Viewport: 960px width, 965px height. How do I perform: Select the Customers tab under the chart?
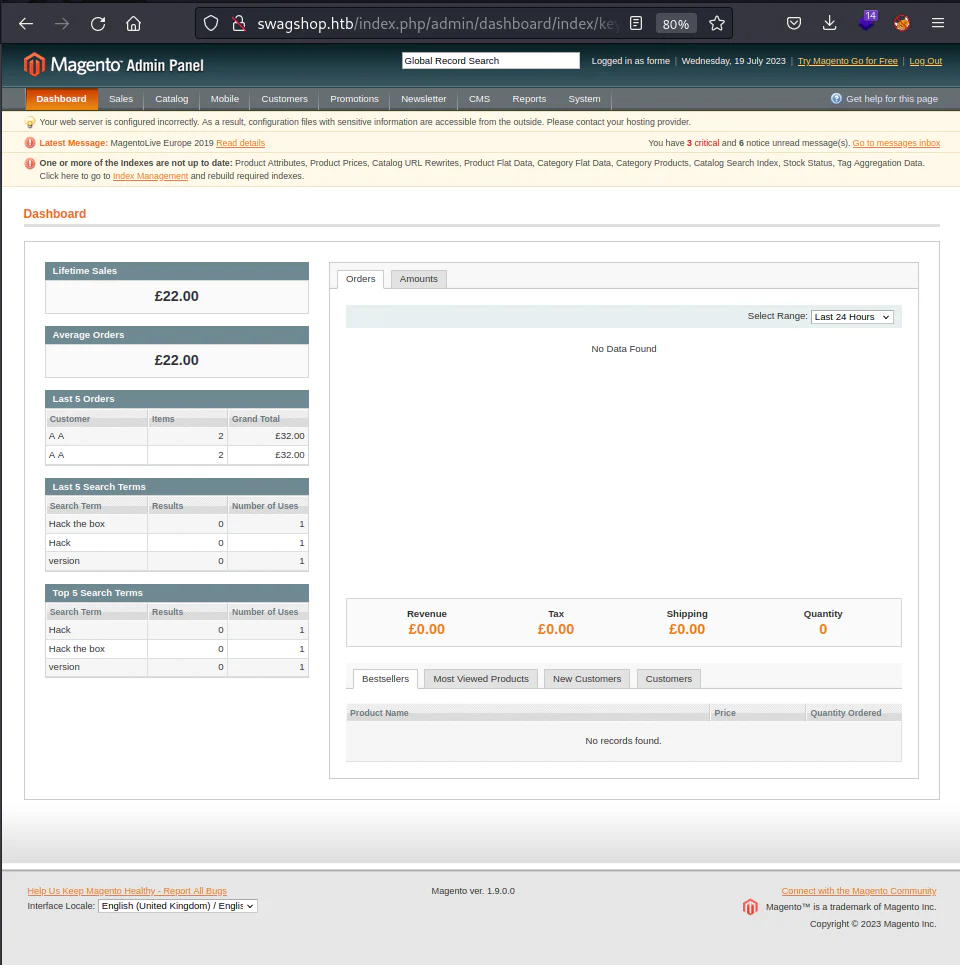(x=668, y=679)
